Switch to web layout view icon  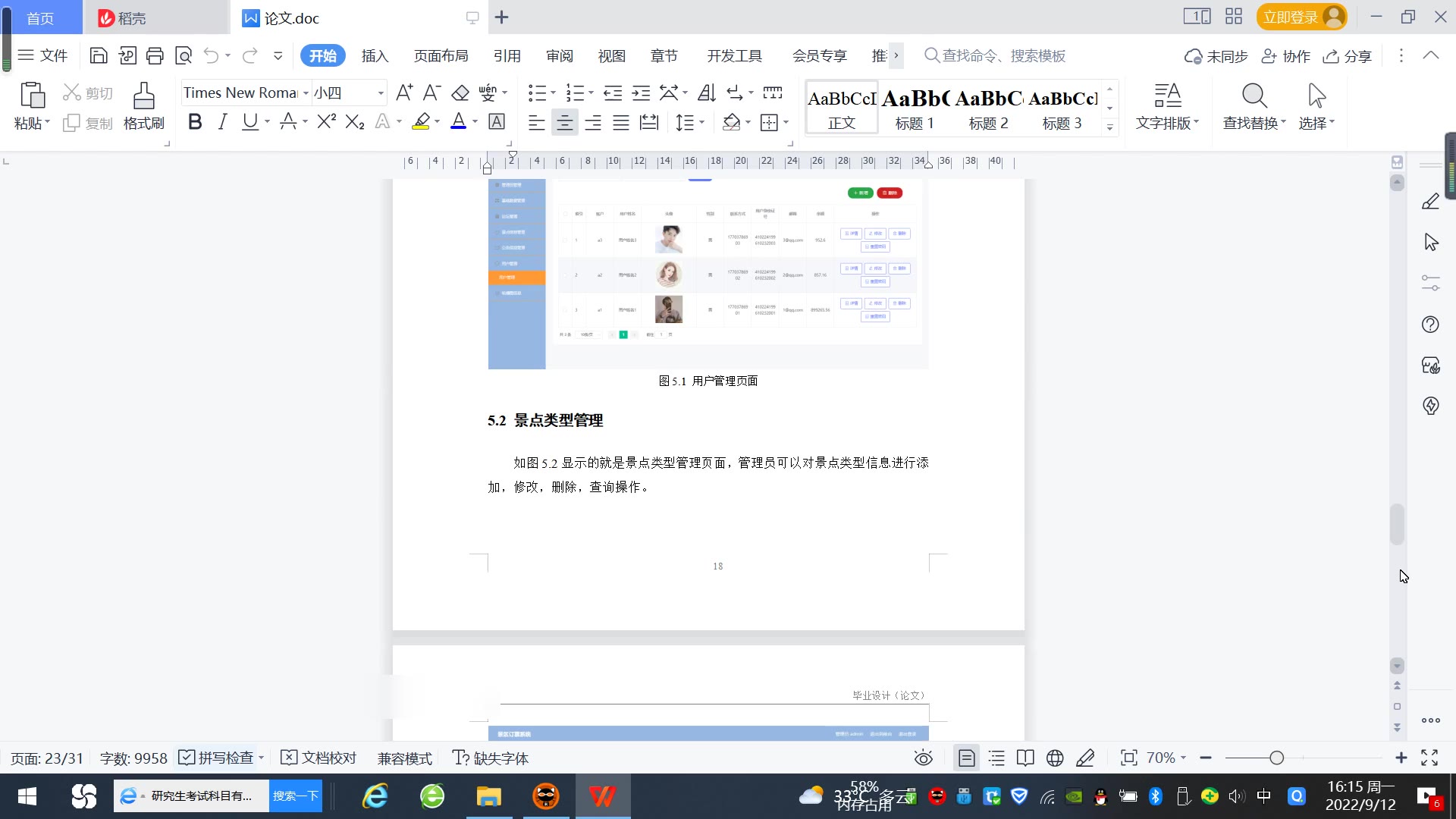click(x=1055, y=758)
